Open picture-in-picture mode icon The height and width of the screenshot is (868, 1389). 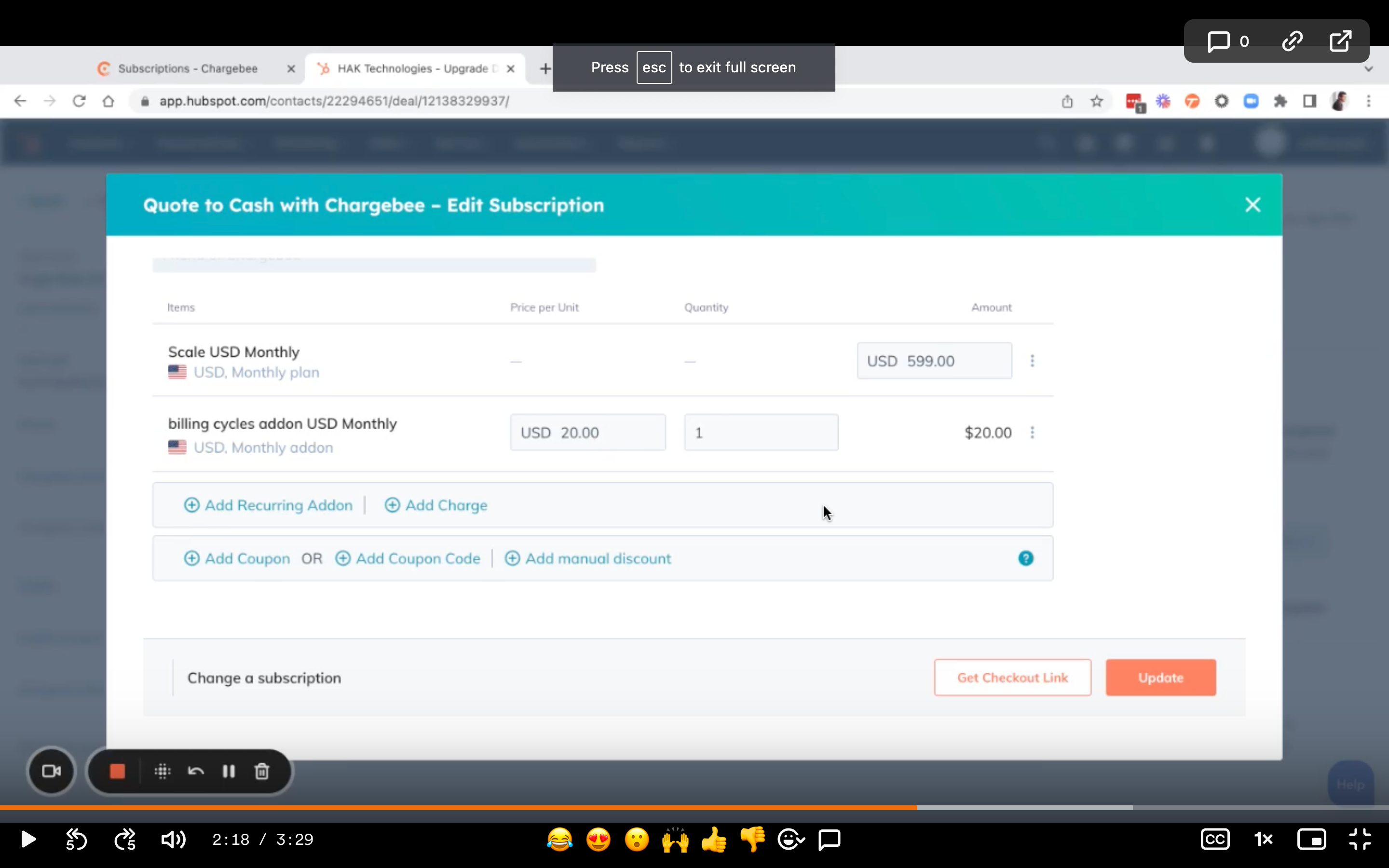[x=1311, y=839]
